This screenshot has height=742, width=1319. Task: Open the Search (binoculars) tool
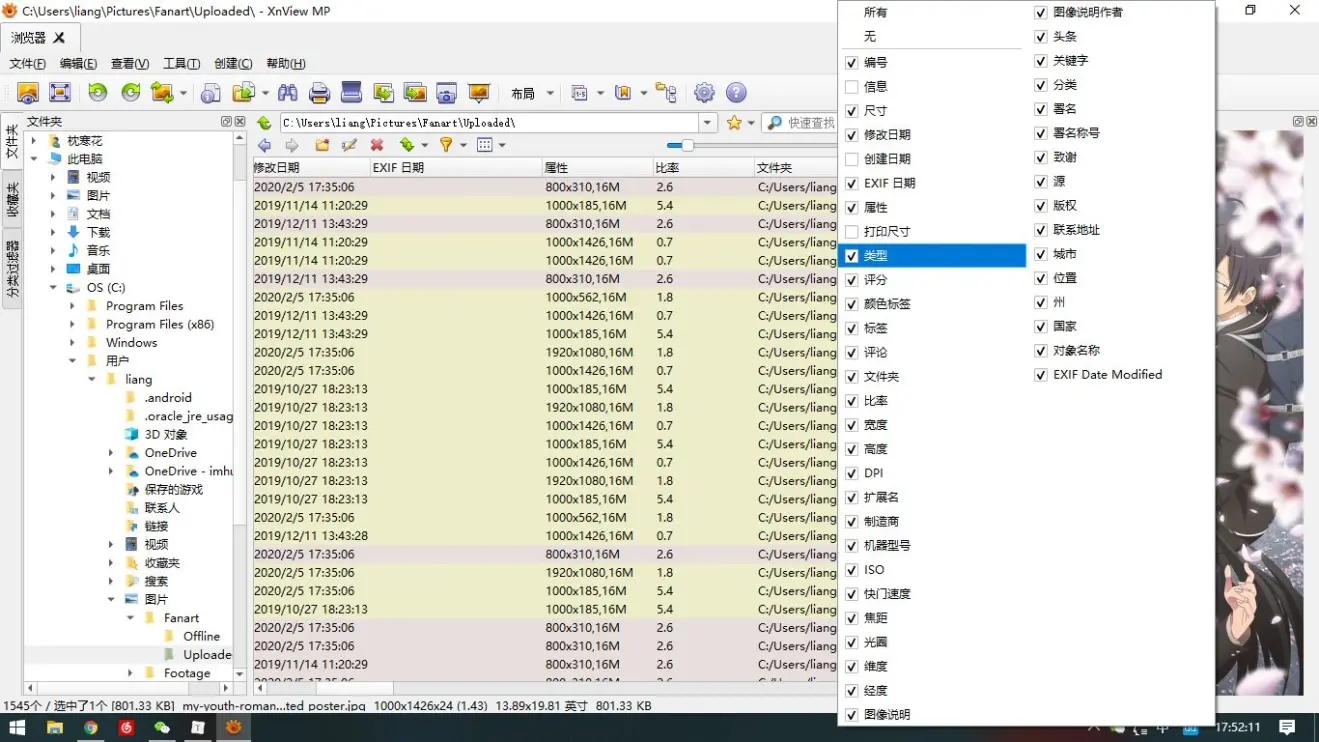pos(287,92)
